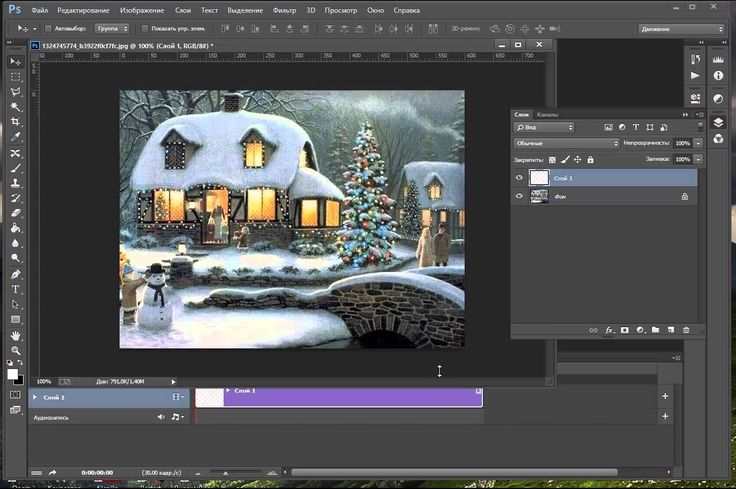Select the Hand tool
736x489 pixels.
[15, 336]
